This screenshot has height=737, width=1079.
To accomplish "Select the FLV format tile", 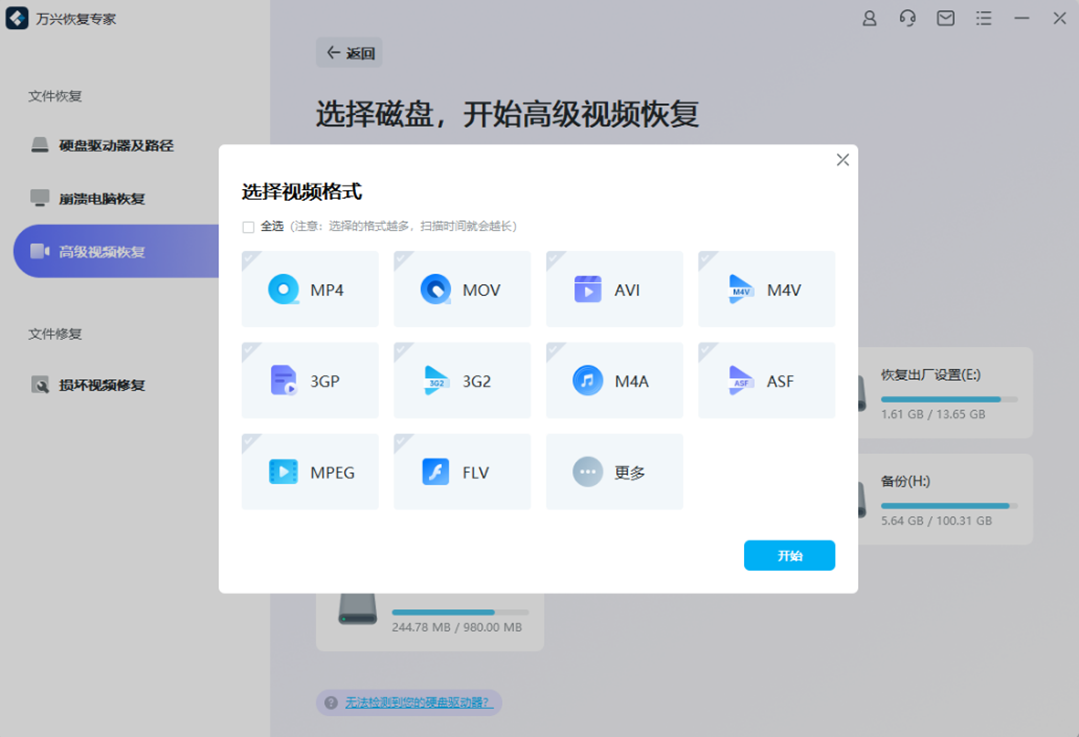I will point(462,471).
